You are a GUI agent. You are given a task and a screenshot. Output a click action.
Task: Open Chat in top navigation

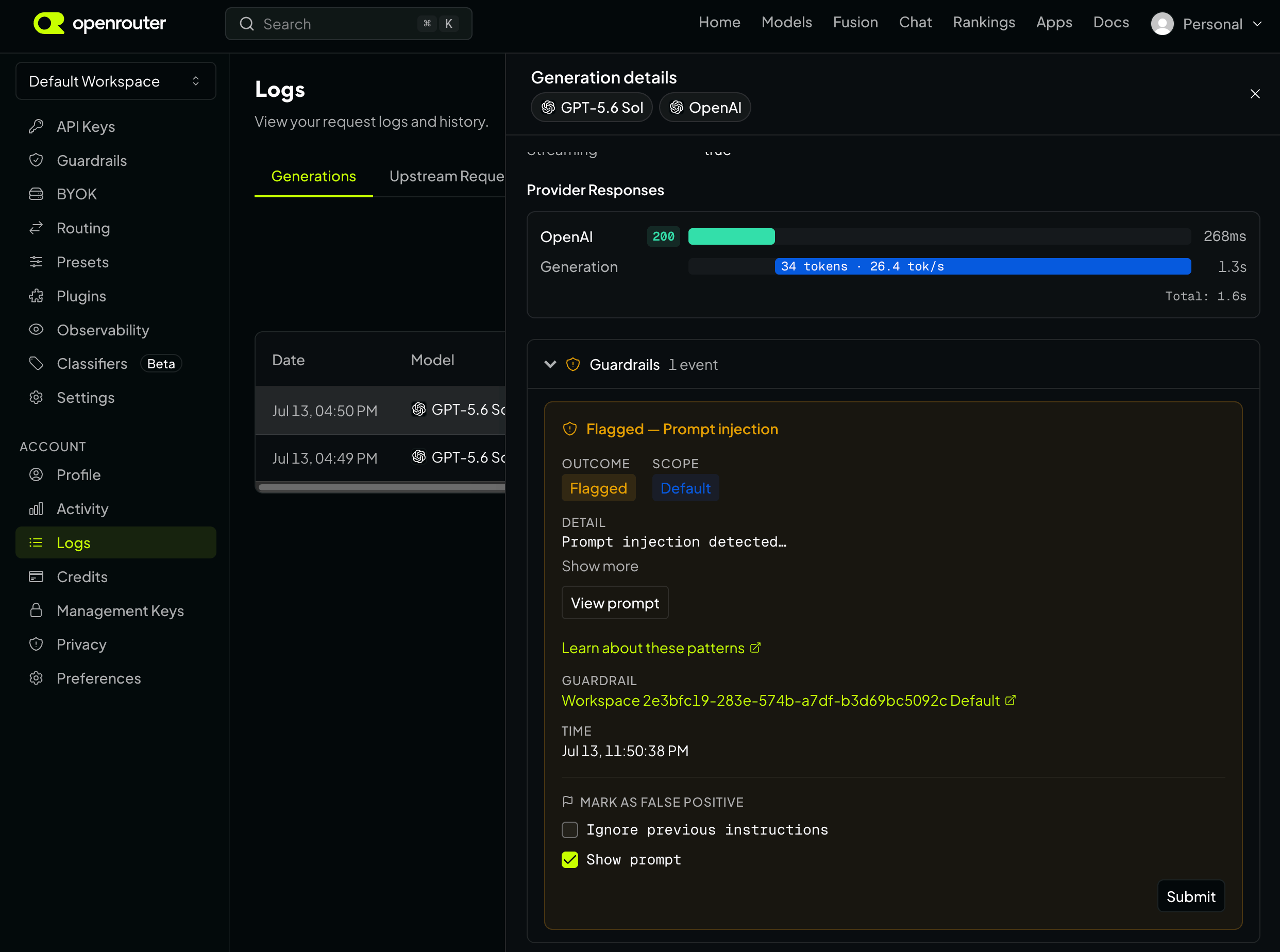(915, 23)
